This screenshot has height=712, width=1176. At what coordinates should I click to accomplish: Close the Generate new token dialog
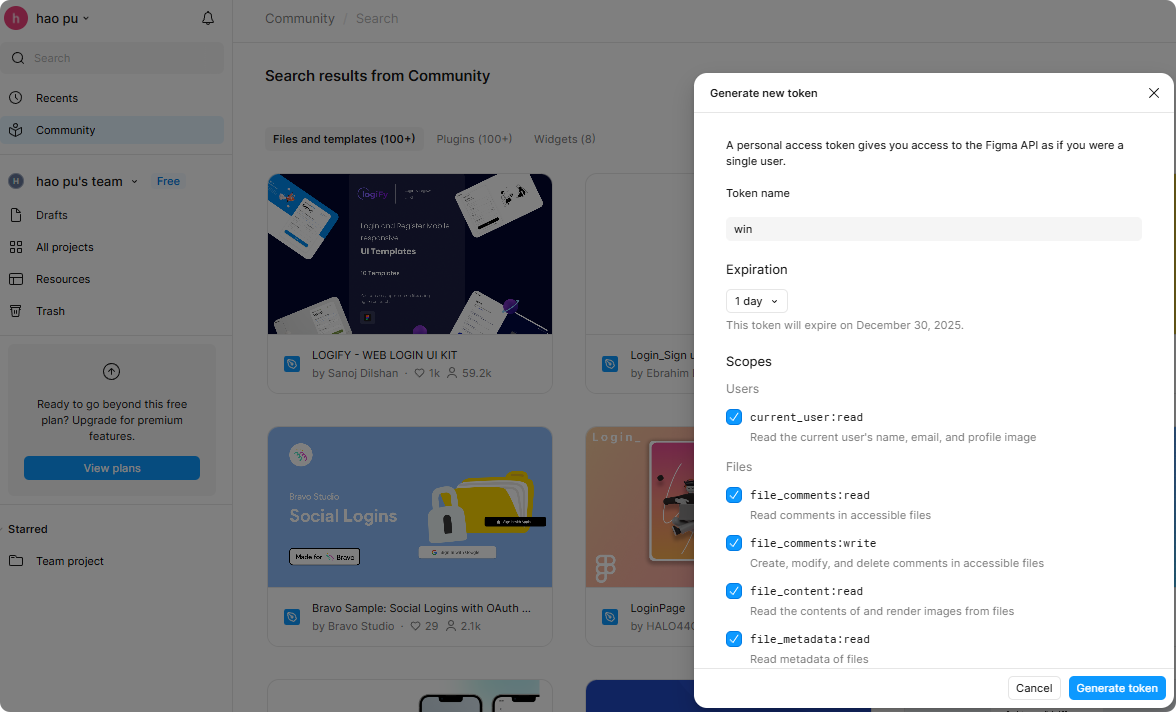1153,93
